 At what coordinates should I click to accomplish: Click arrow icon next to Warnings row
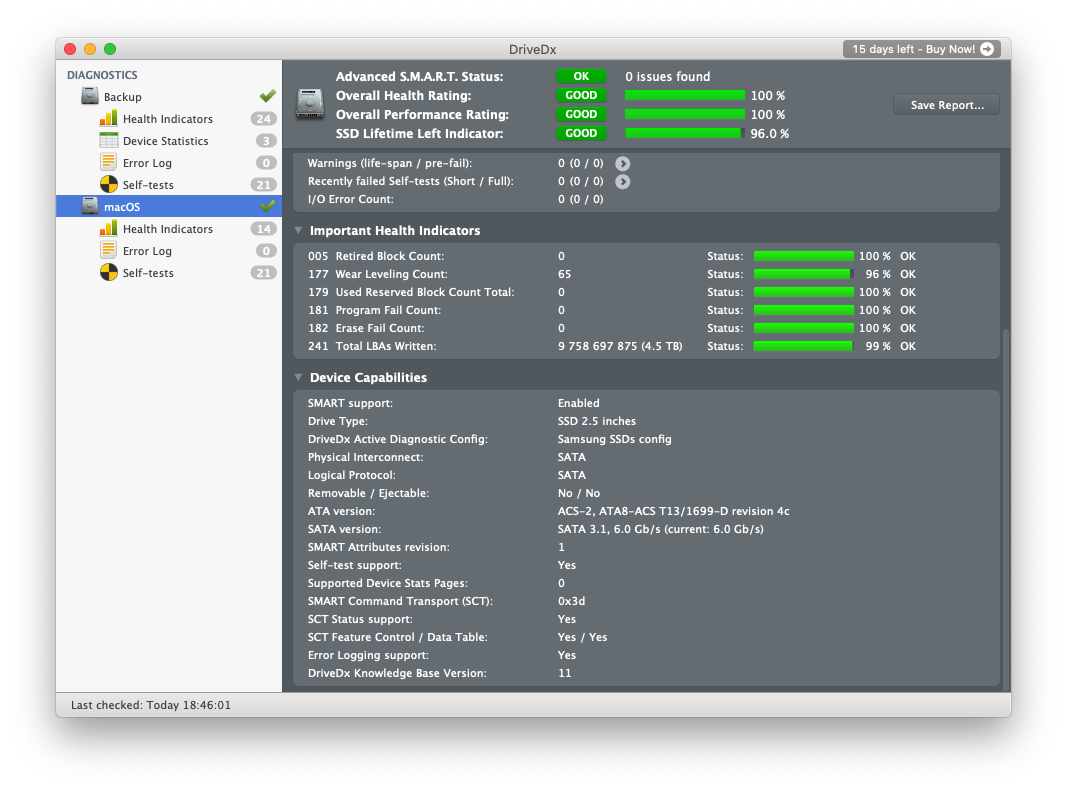tap(623, 163)
